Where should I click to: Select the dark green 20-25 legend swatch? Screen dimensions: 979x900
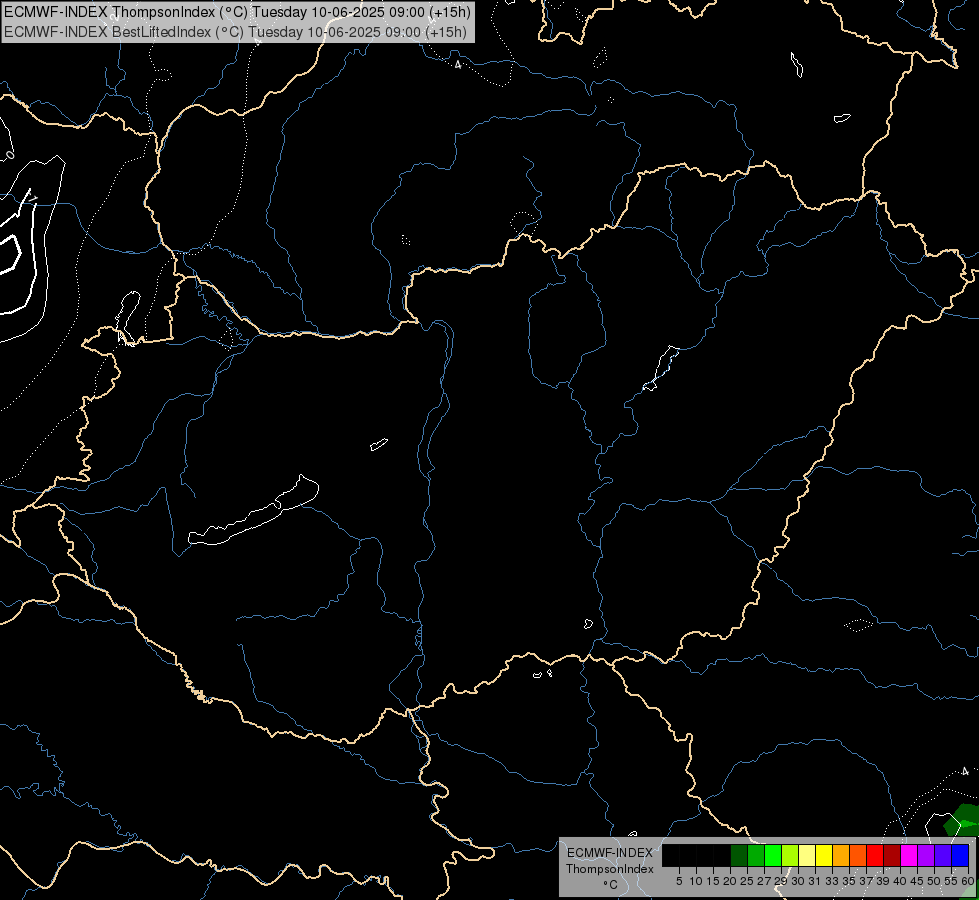pyautogui.click(x=739, y=855)
